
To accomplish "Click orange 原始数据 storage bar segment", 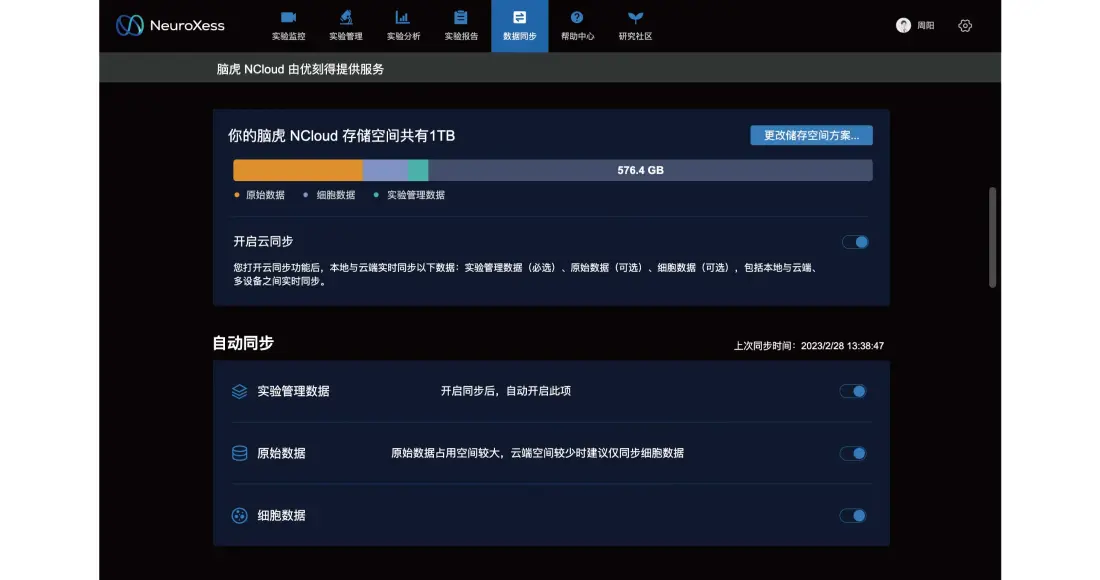I will pyautogui.click(x=297, y=170).
